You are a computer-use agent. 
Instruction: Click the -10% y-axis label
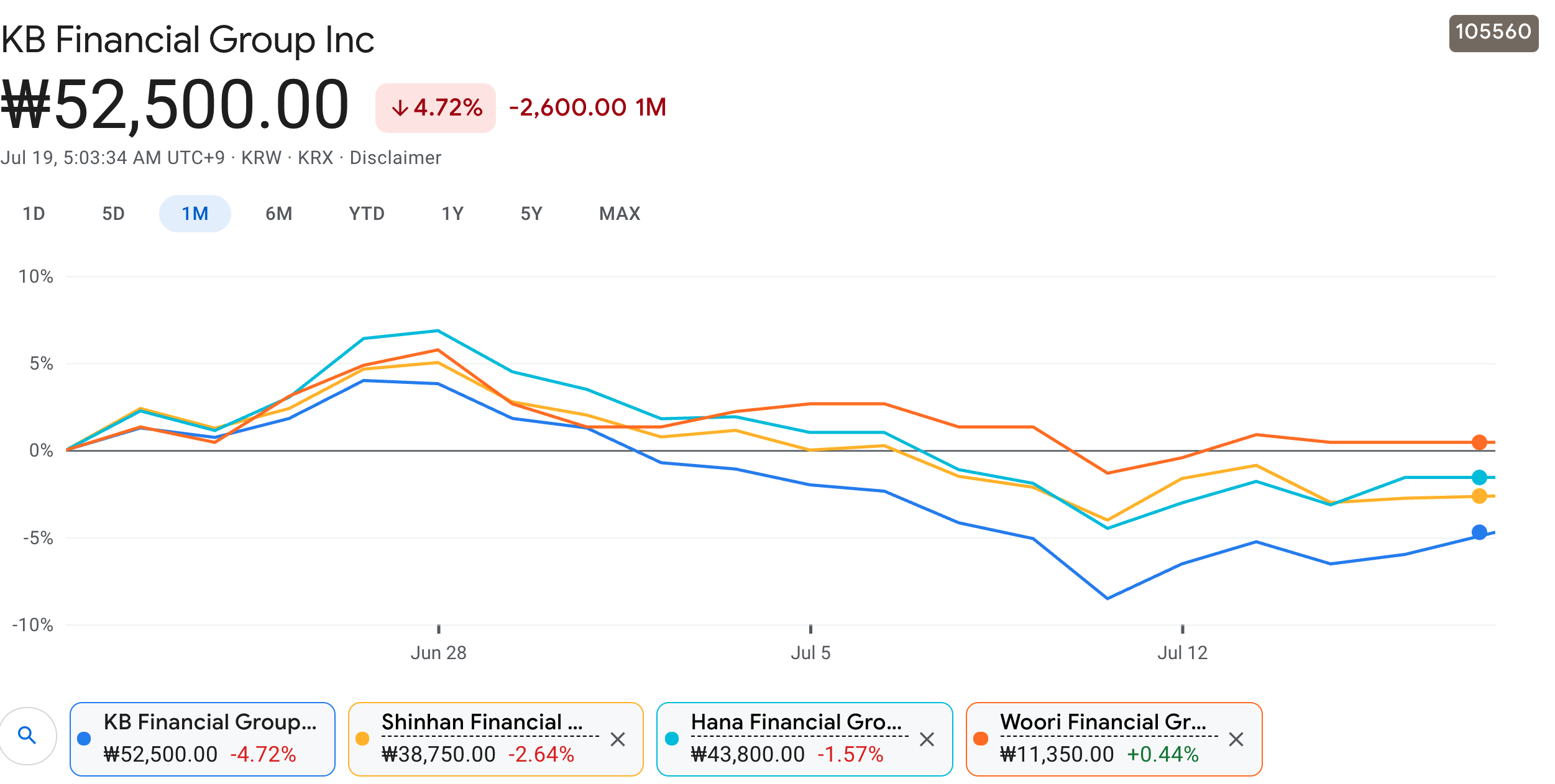coord(33,625)
